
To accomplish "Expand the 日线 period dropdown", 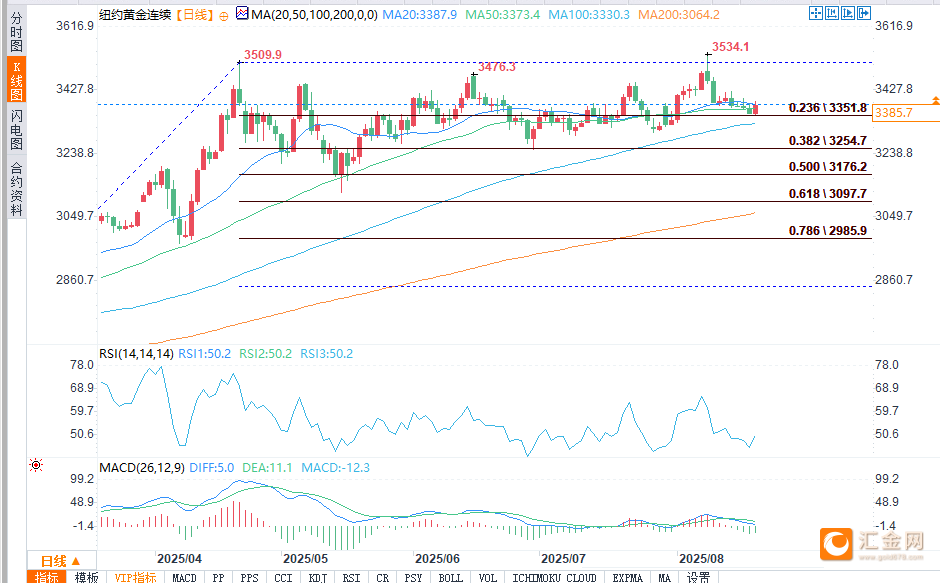I will coord(61,561).
